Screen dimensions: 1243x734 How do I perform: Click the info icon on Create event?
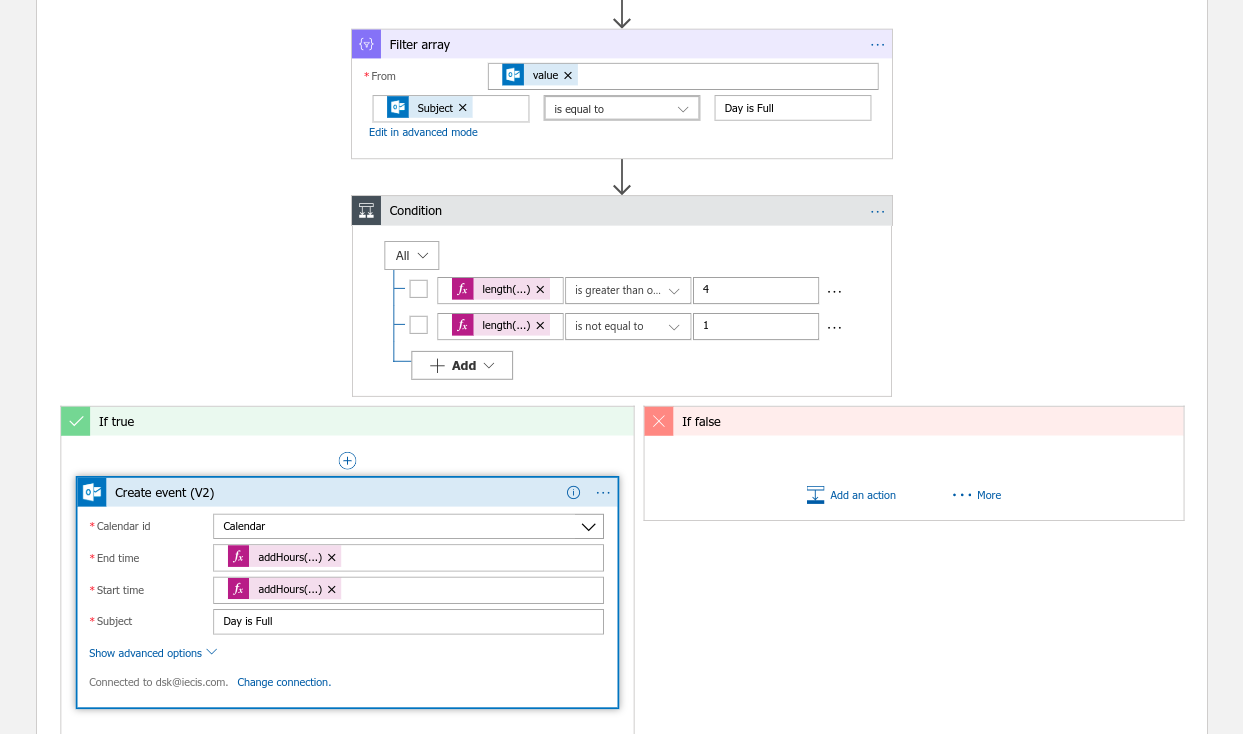(573, 492)
